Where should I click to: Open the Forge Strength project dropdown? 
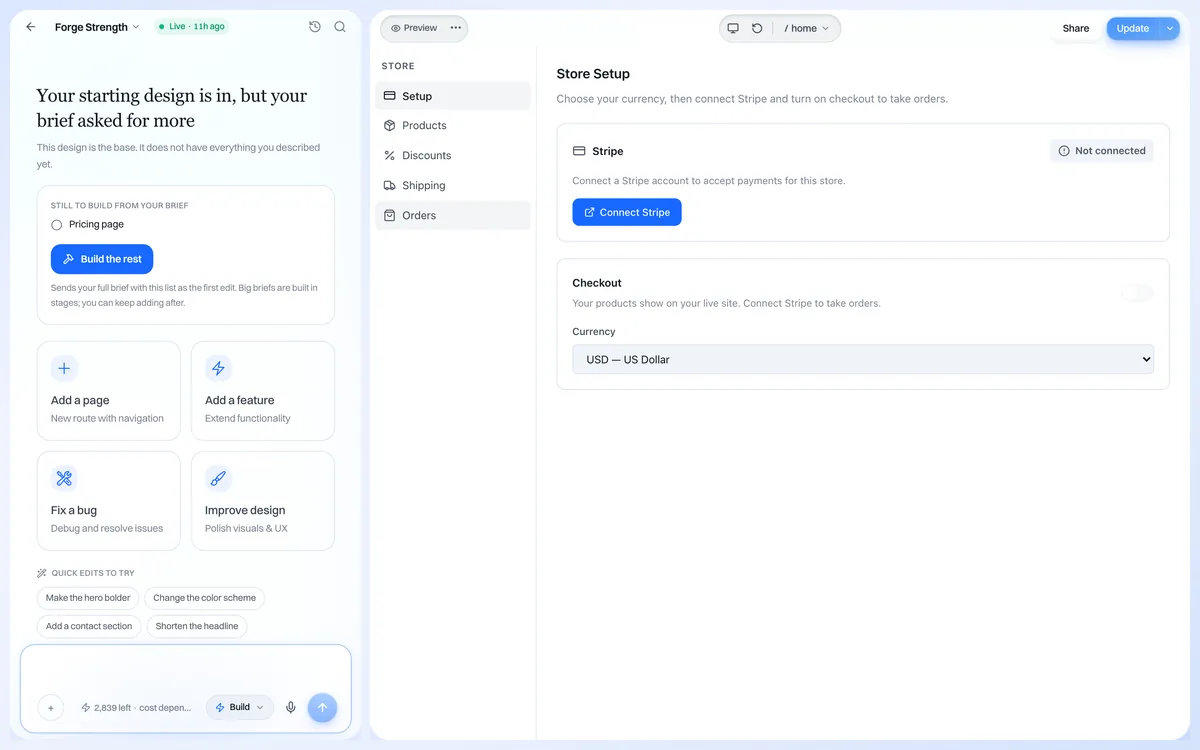click(x=97, y=27)
